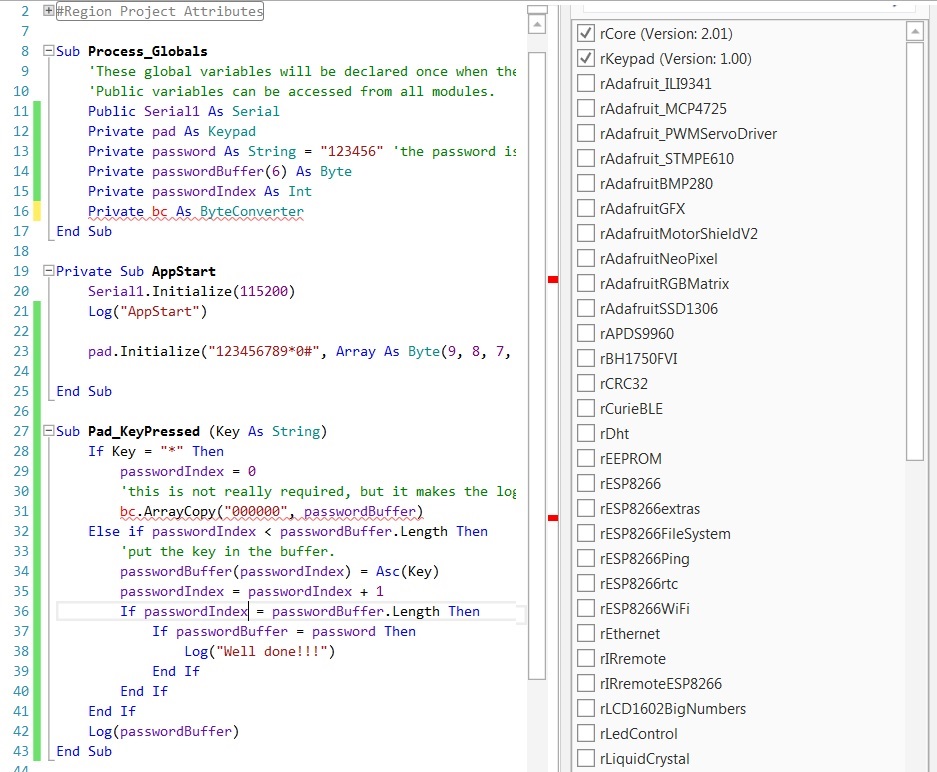Viewport: 937px width, 772px height.
Task: Collapse the AppStart sub
Action: tap(48, 271)
